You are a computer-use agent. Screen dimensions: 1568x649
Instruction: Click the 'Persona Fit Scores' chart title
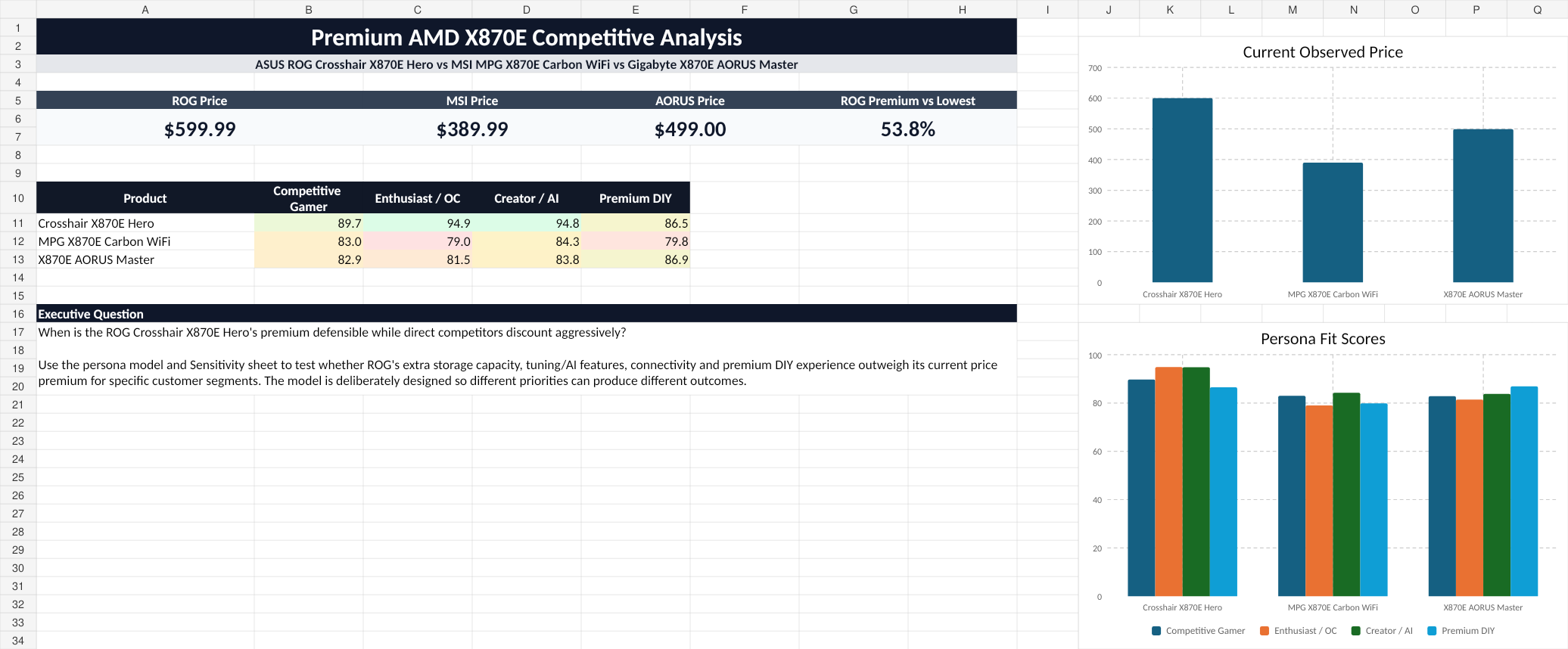tap(1323, 339)
